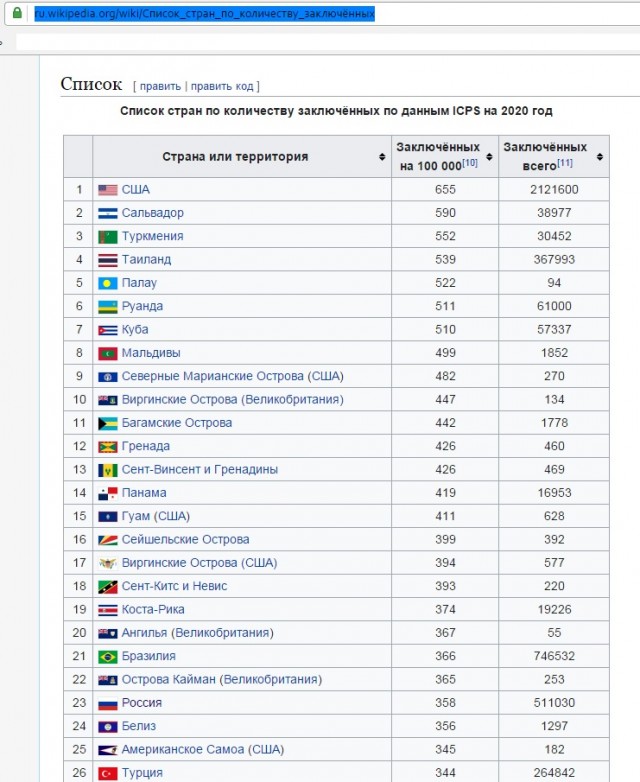Screen dimensions: 640x782
Task: Open the 'Сент-Китс и Невис' link
Action: click(175, 586)
